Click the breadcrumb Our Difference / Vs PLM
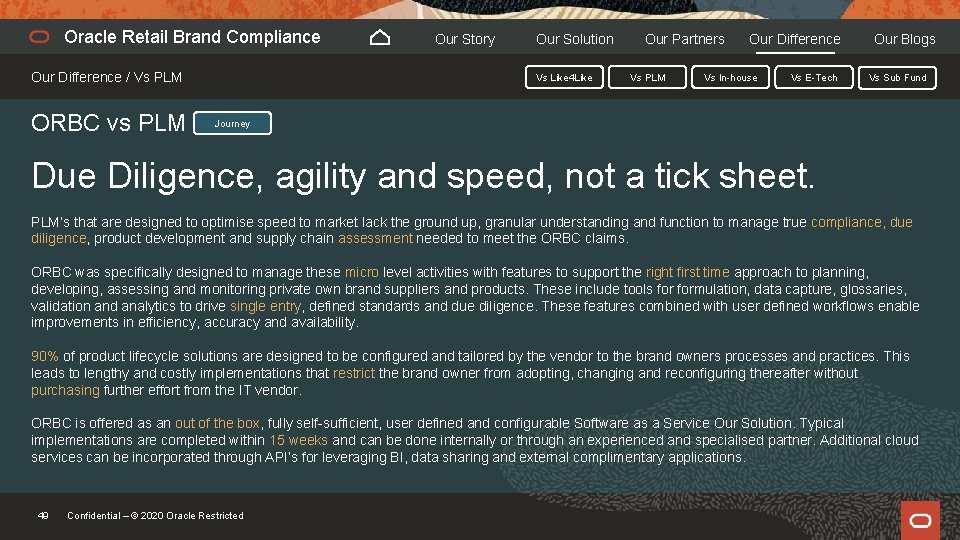 pos(107,77)
